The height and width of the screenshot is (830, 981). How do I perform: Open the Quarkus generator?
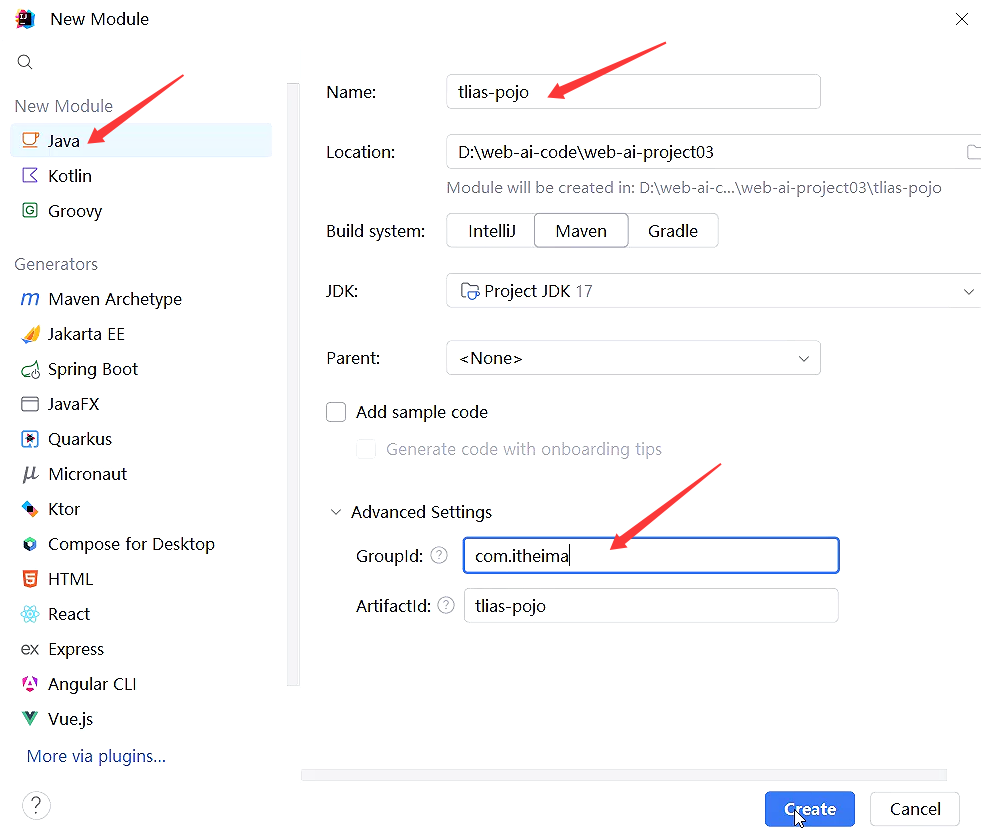tap(141, 439)
